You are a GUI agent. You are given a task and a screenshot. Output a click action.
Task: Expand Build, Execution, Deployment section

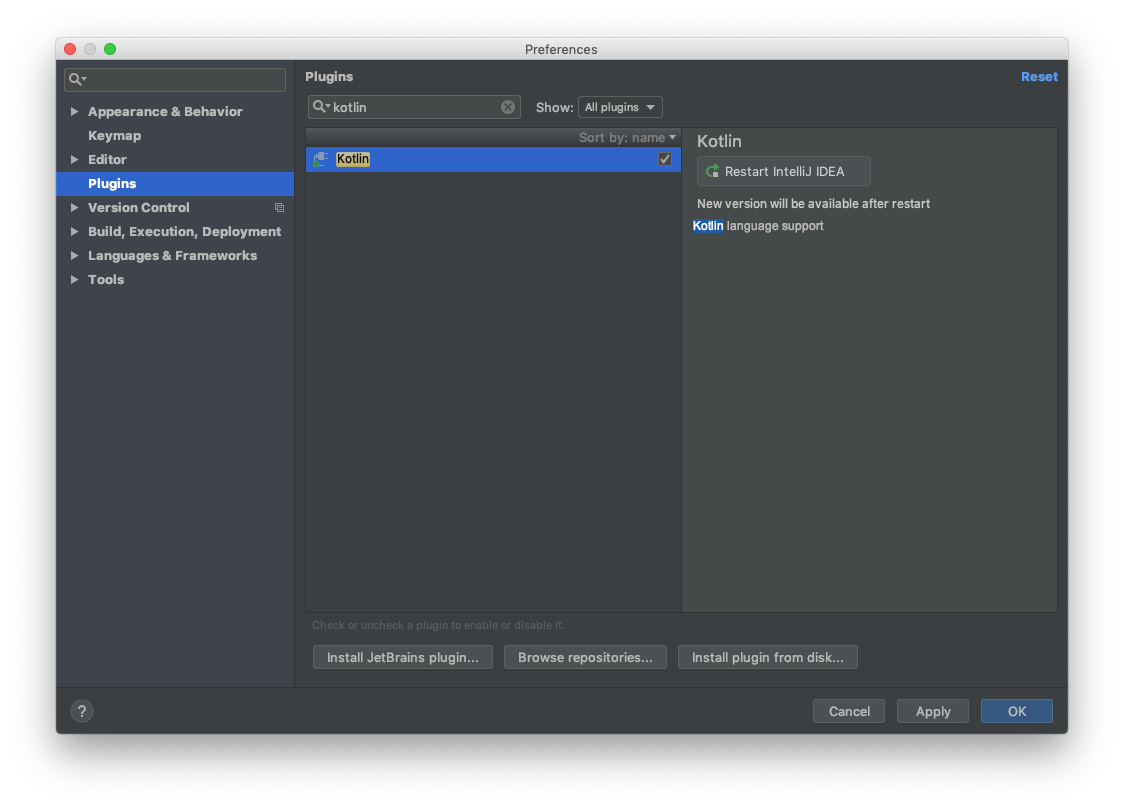pos(75,232)
